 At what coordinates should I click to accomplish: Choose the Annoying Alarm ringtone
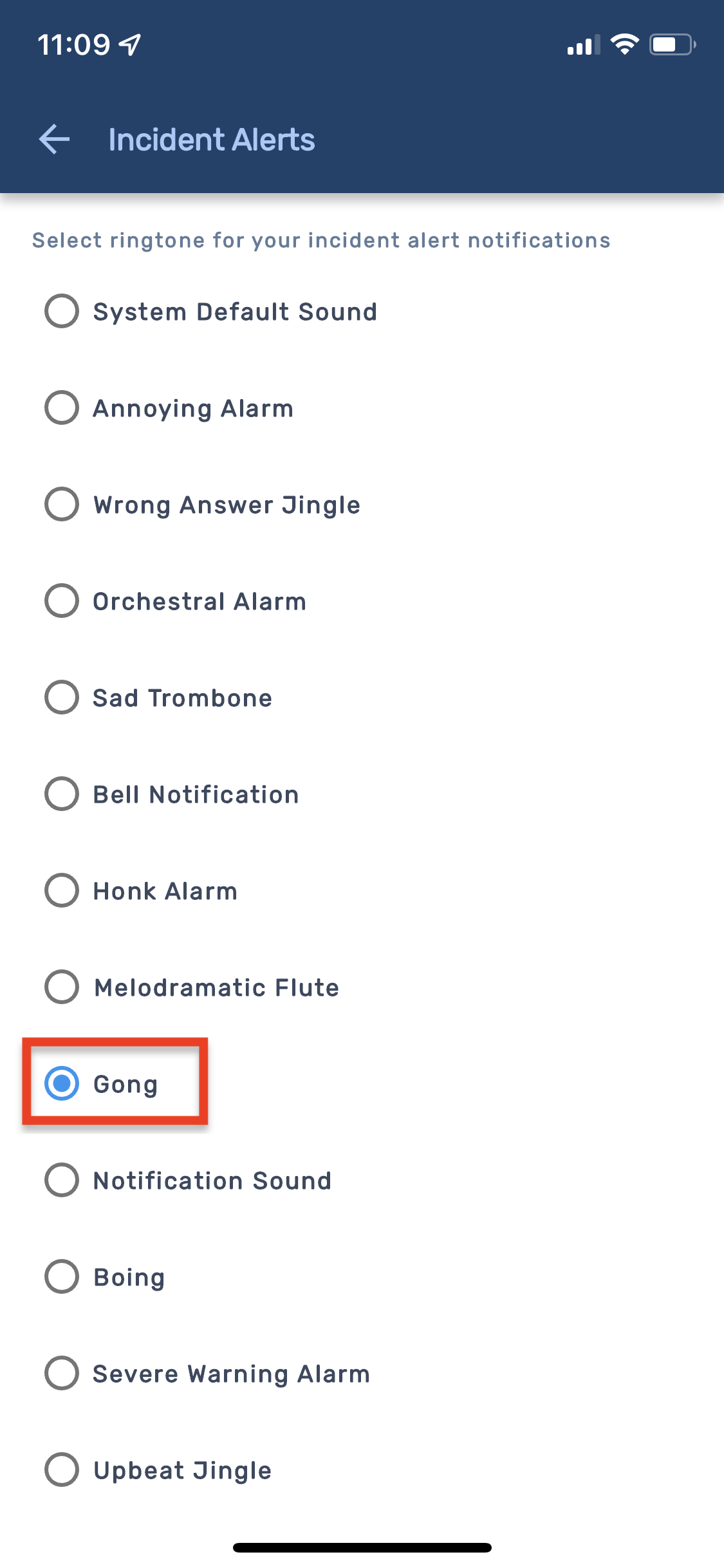62,408
